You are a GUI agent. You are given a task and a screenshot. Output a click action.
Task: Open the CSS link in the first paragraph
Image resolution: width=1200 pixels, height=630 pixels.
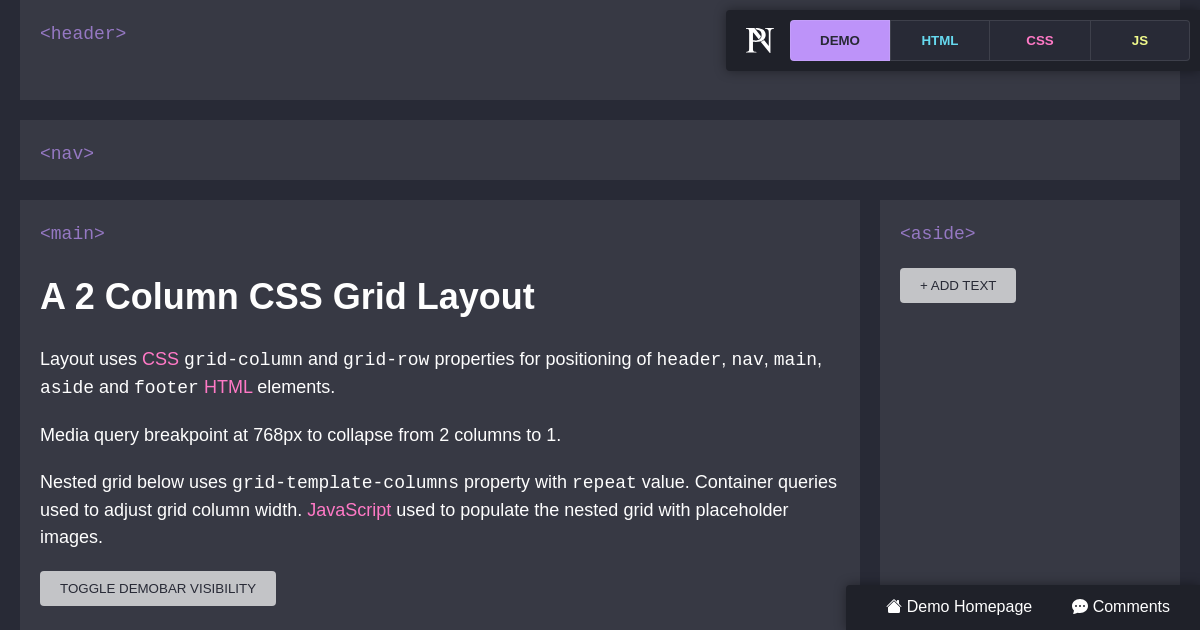[160, 359]
